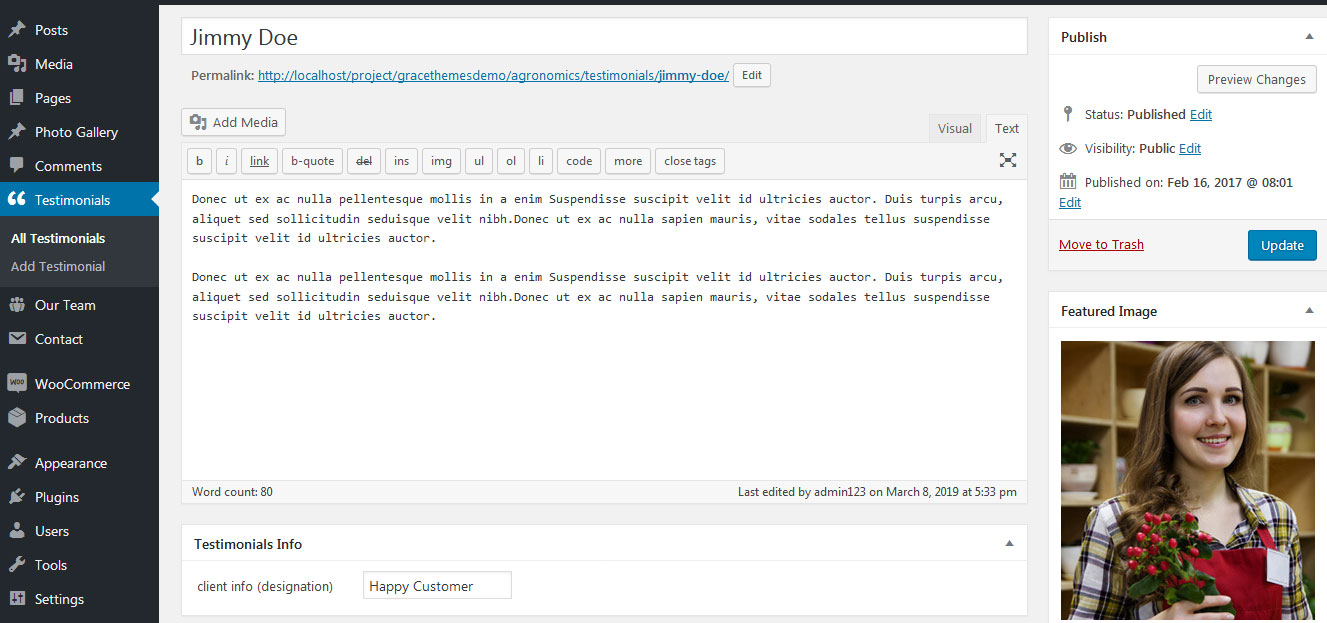Screen dimensions: 1327x623
Task: Click inside the testimonial text editor
Action: (604, 330)
